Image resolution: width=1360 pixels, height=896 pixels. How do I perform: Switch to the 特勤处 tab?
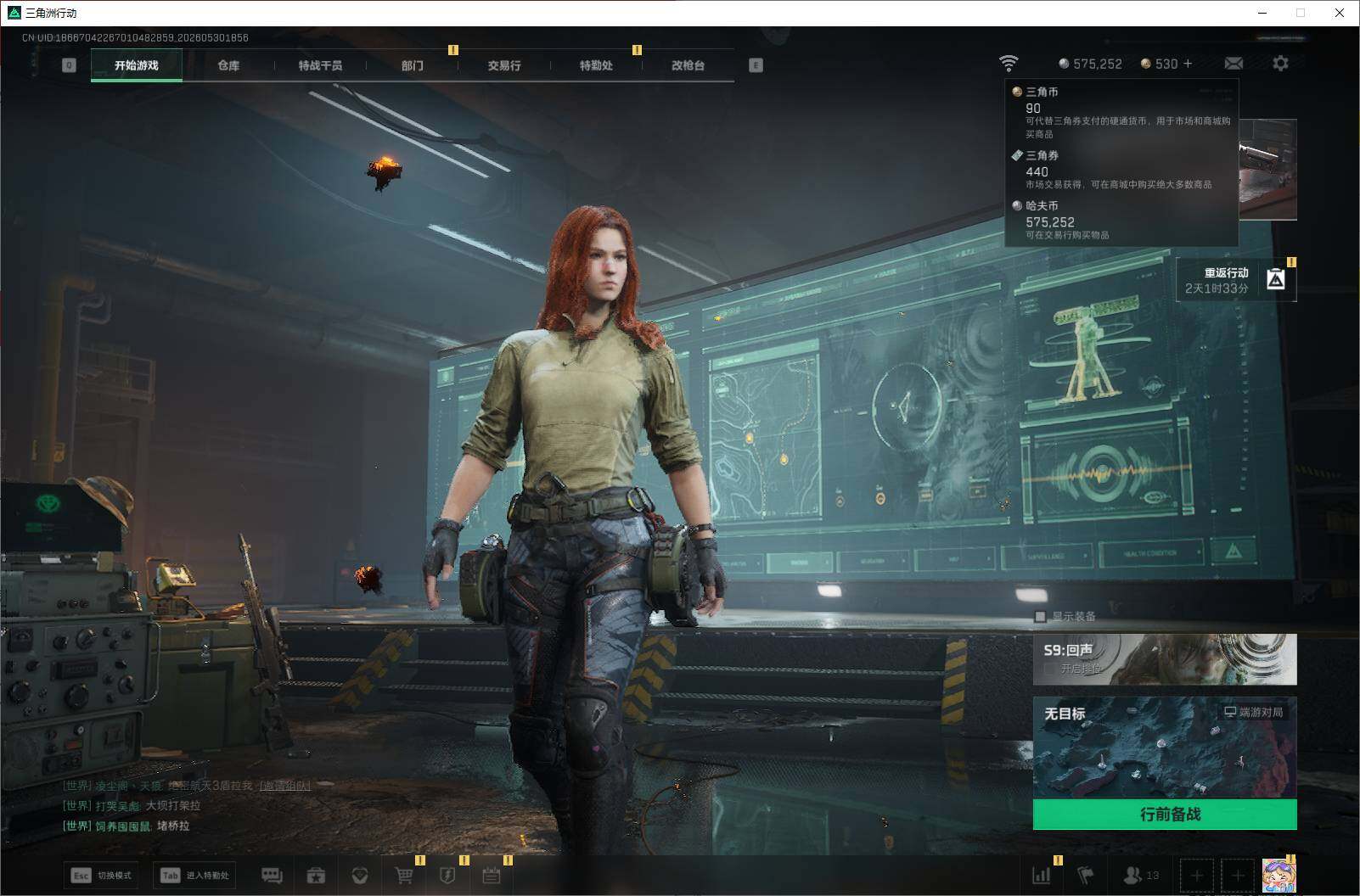(596, 65)
